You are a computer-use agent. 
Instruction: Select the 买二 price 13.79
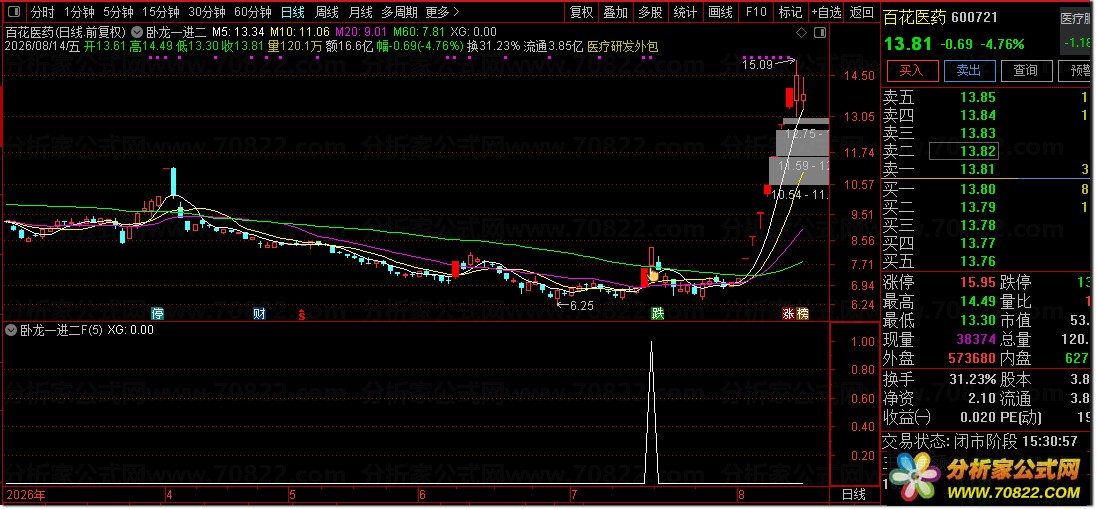977,207
